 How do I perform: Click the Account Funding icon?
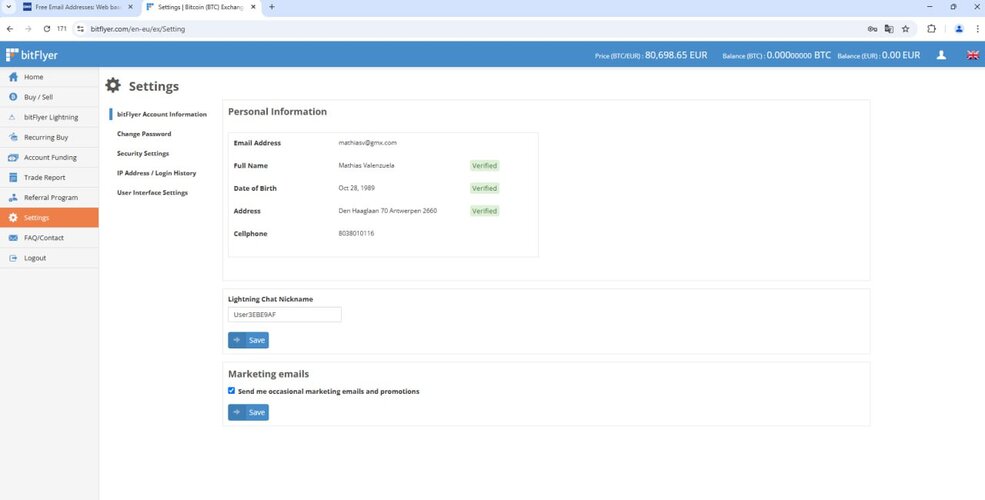(x=13, y=157)
